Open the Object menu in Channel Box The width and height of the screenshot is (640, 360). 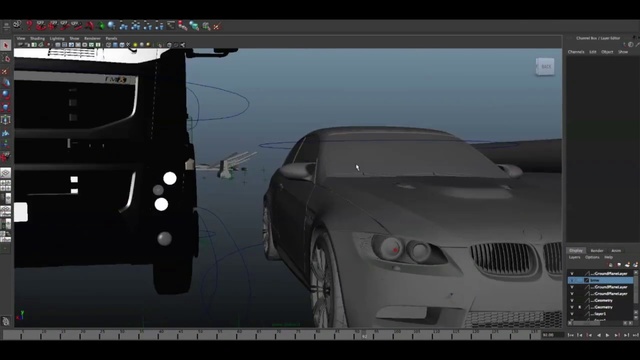point(607,52)
